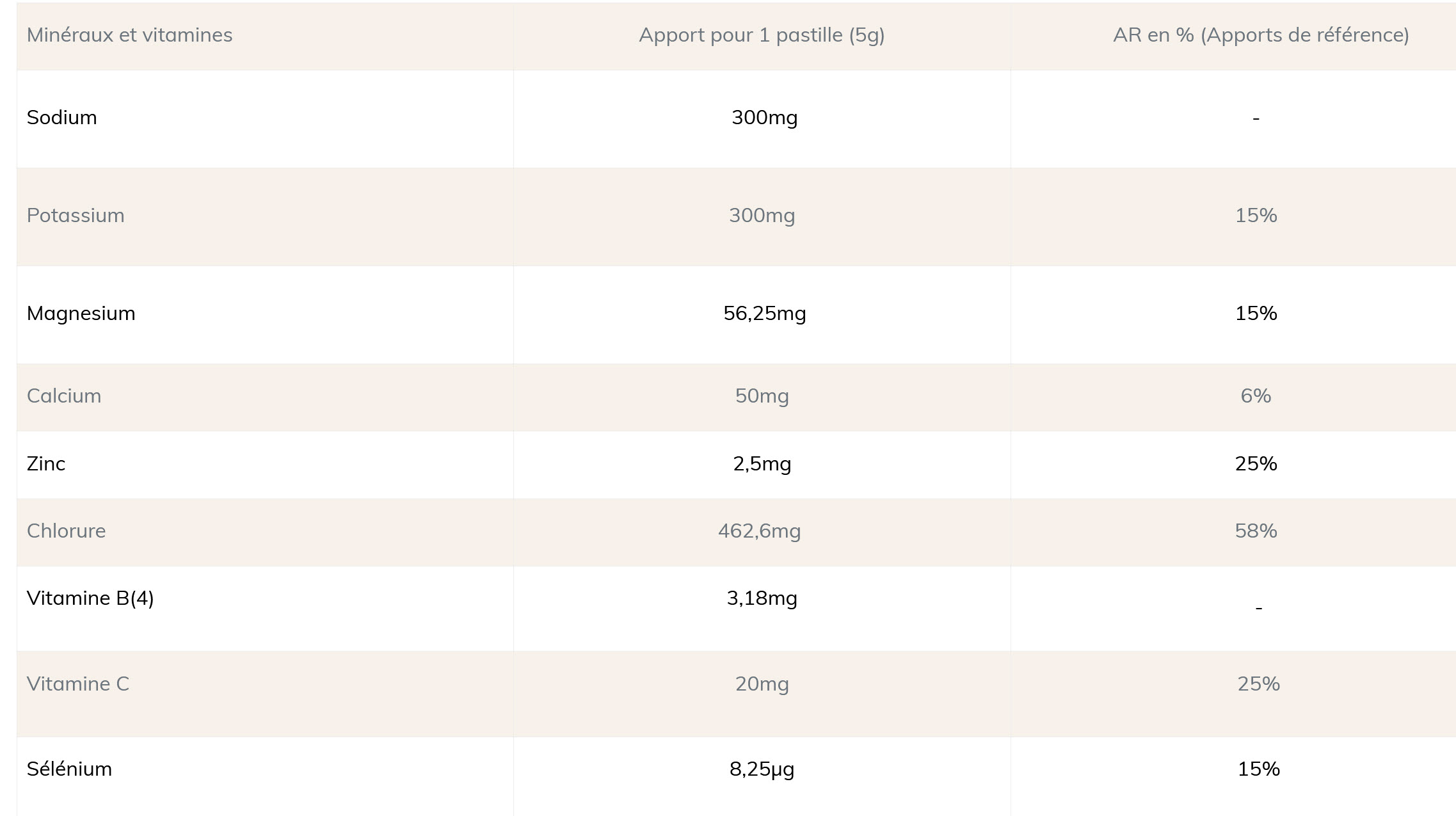
Task: Select Sodium's 300mg amount
Action: (x=764, y=118)
